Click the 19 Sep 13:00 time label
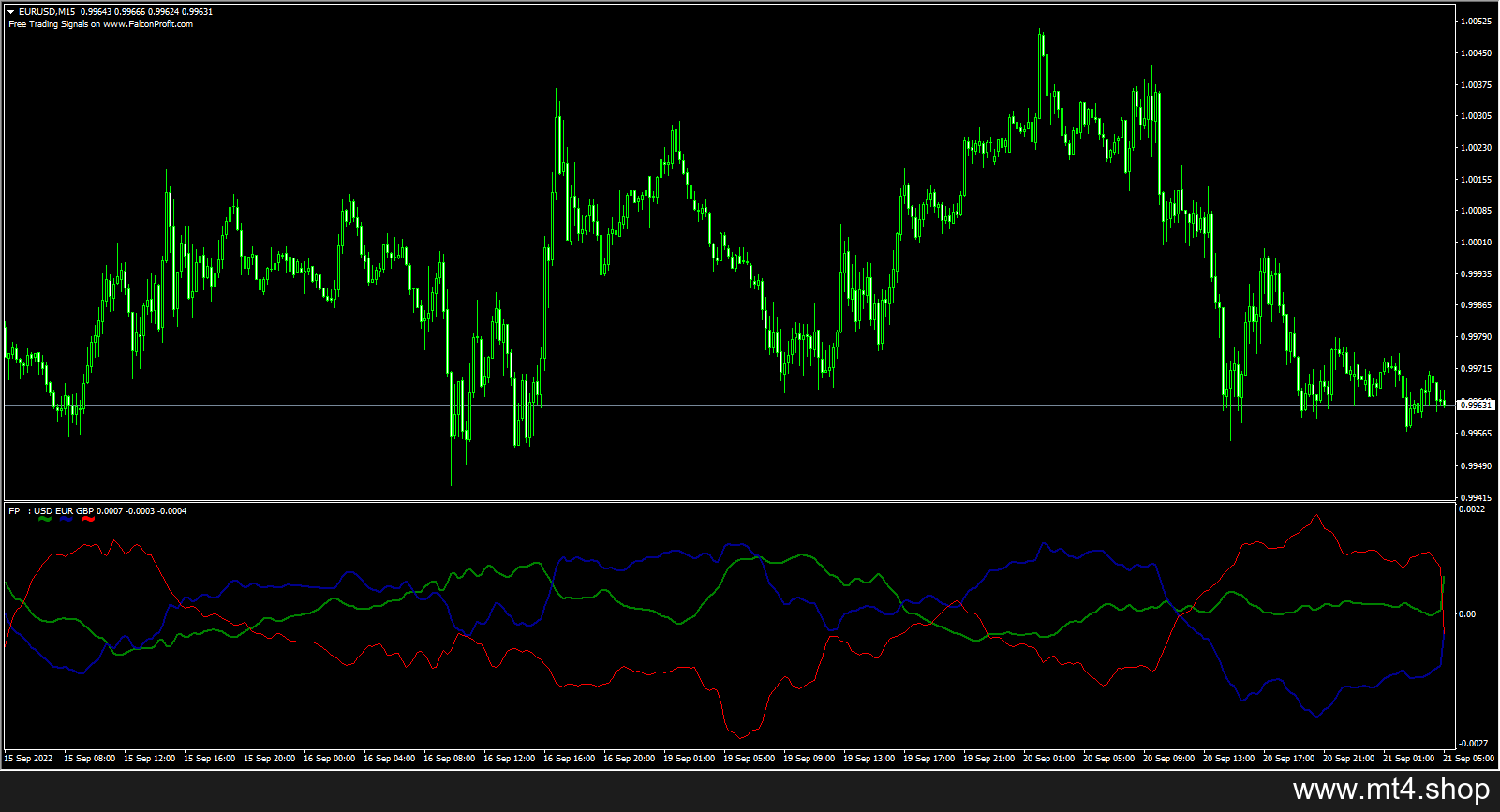The image size is (1500, 812). [x=869, y=759]
